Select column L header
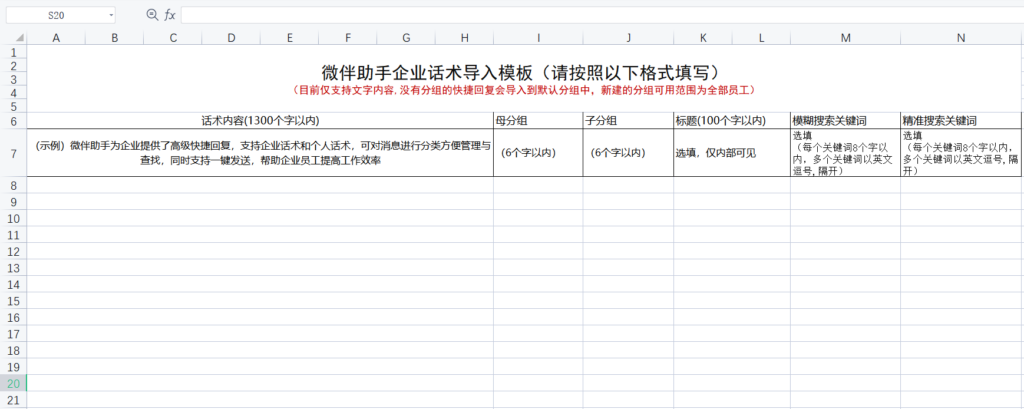Viewport: 1024px width, 409px height. coord(761,38)
